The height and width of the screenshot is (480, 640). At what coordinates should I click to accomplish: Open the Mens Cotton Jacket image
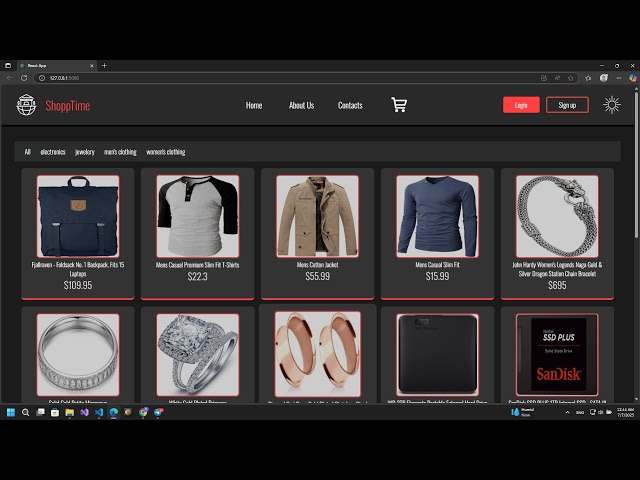coord(318,216)
